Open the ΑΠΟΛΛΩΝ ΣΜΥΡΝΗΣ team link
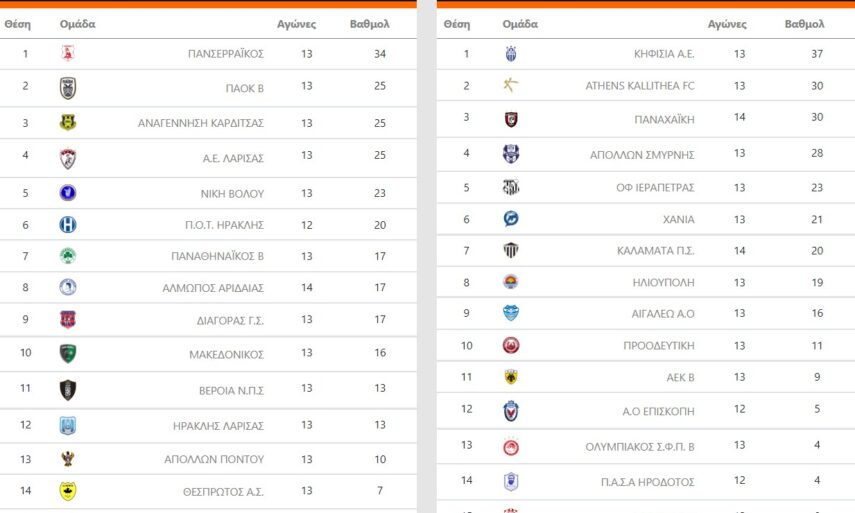This screenshot has width=855, height=513. (x=642, y=154)
